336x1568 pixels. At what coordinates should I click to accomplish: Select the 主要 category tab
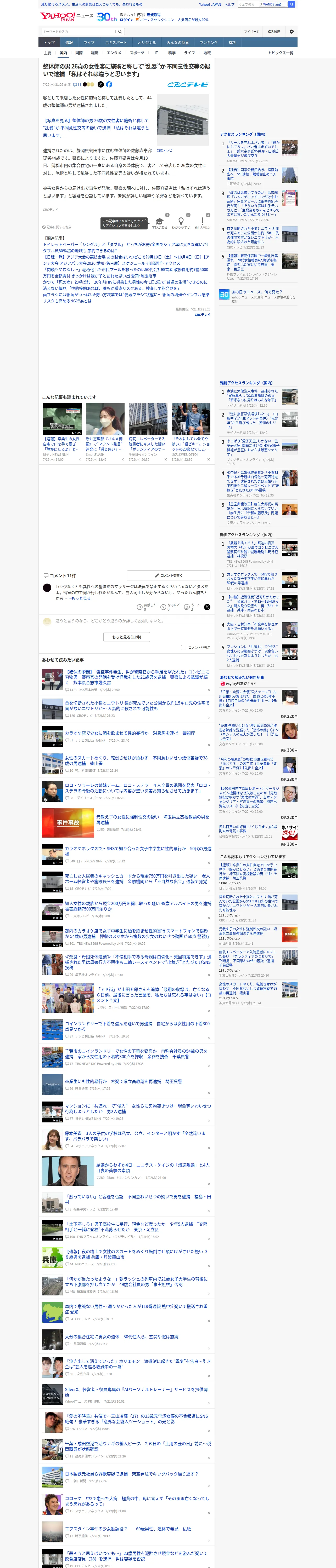pyautogui.click(x=48, y=53)
